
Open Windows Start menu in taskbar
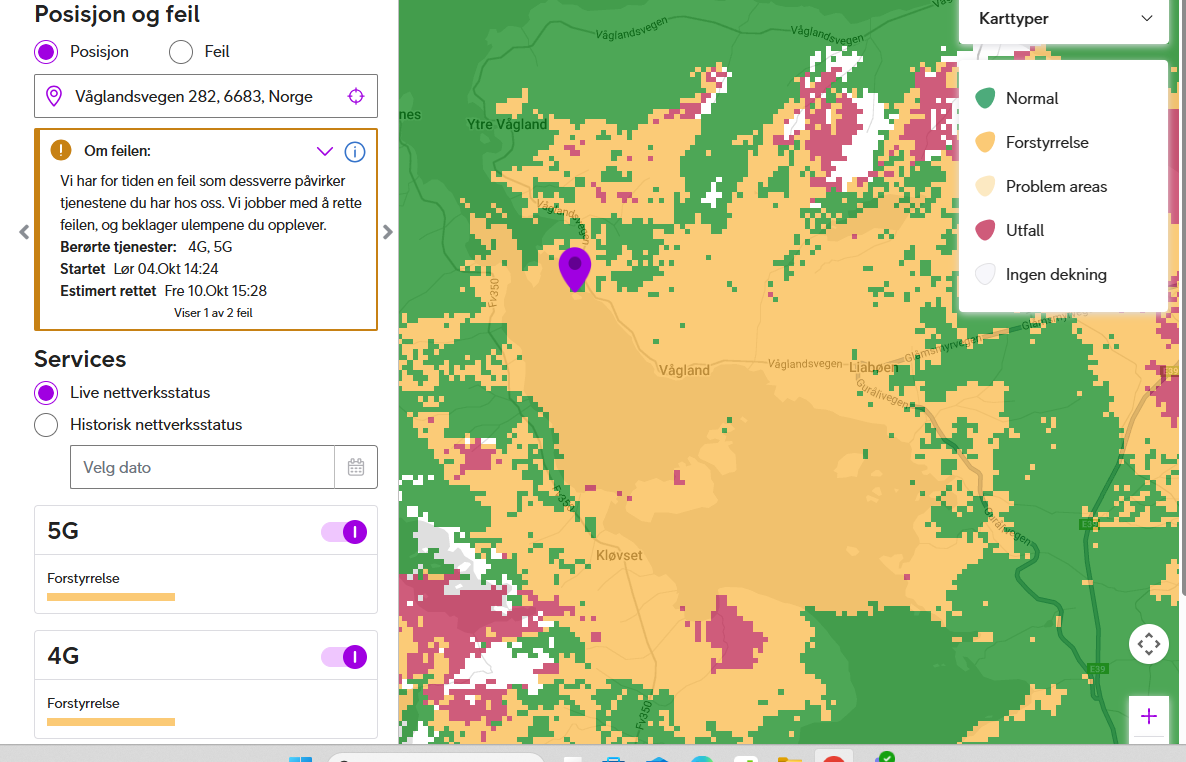click(x=300, y=757)
